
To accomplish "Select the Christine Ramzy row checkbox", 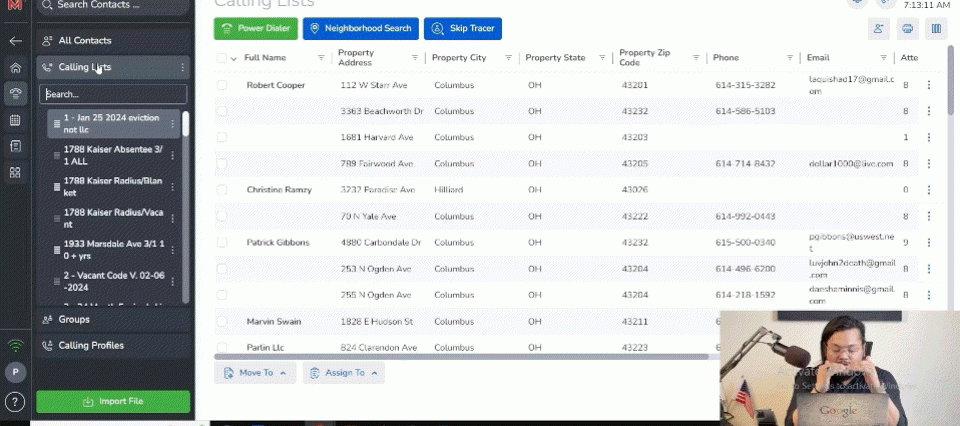I will [x=222, y=189].
